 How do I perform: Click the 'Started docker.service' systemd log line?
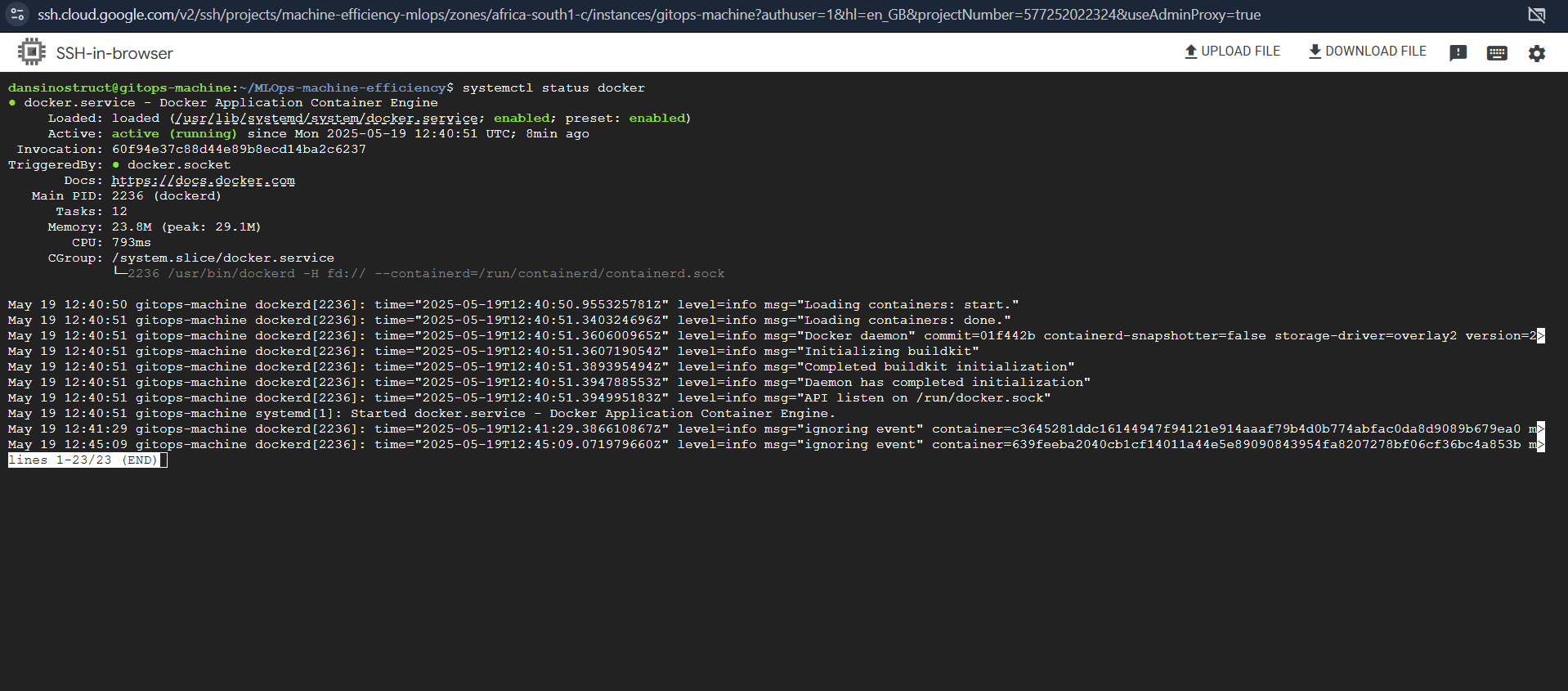tap(422, 414)
